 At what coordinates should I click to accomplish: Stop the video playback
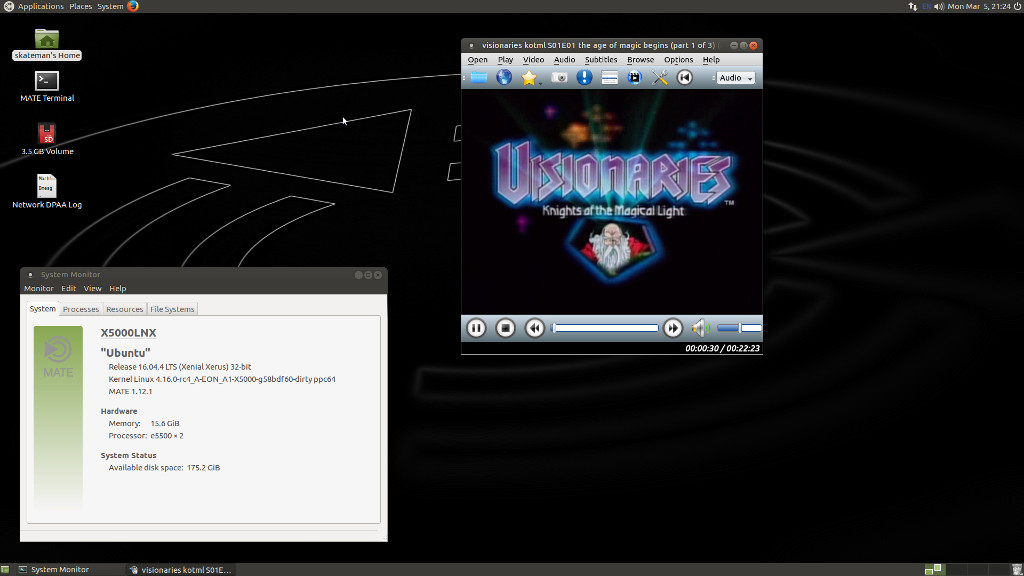505,328
